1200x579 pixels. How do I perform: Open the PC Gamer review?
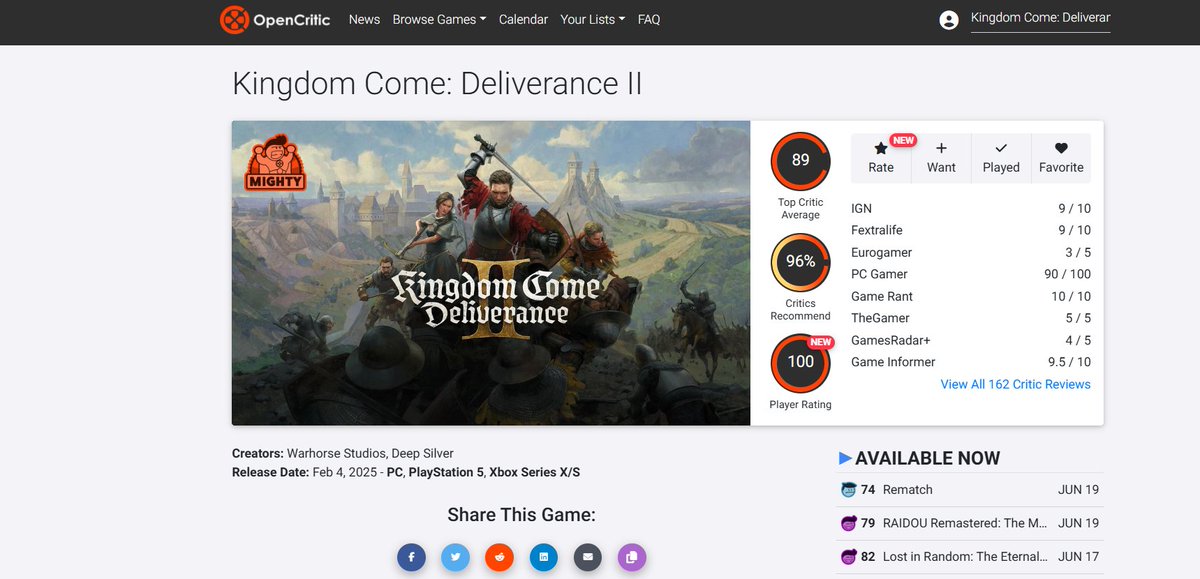879,274
